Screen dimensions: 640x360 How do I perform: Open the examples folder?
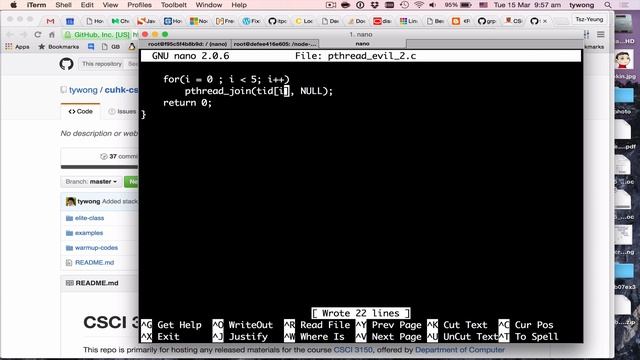pyautogui.click(x=89, y=233)
